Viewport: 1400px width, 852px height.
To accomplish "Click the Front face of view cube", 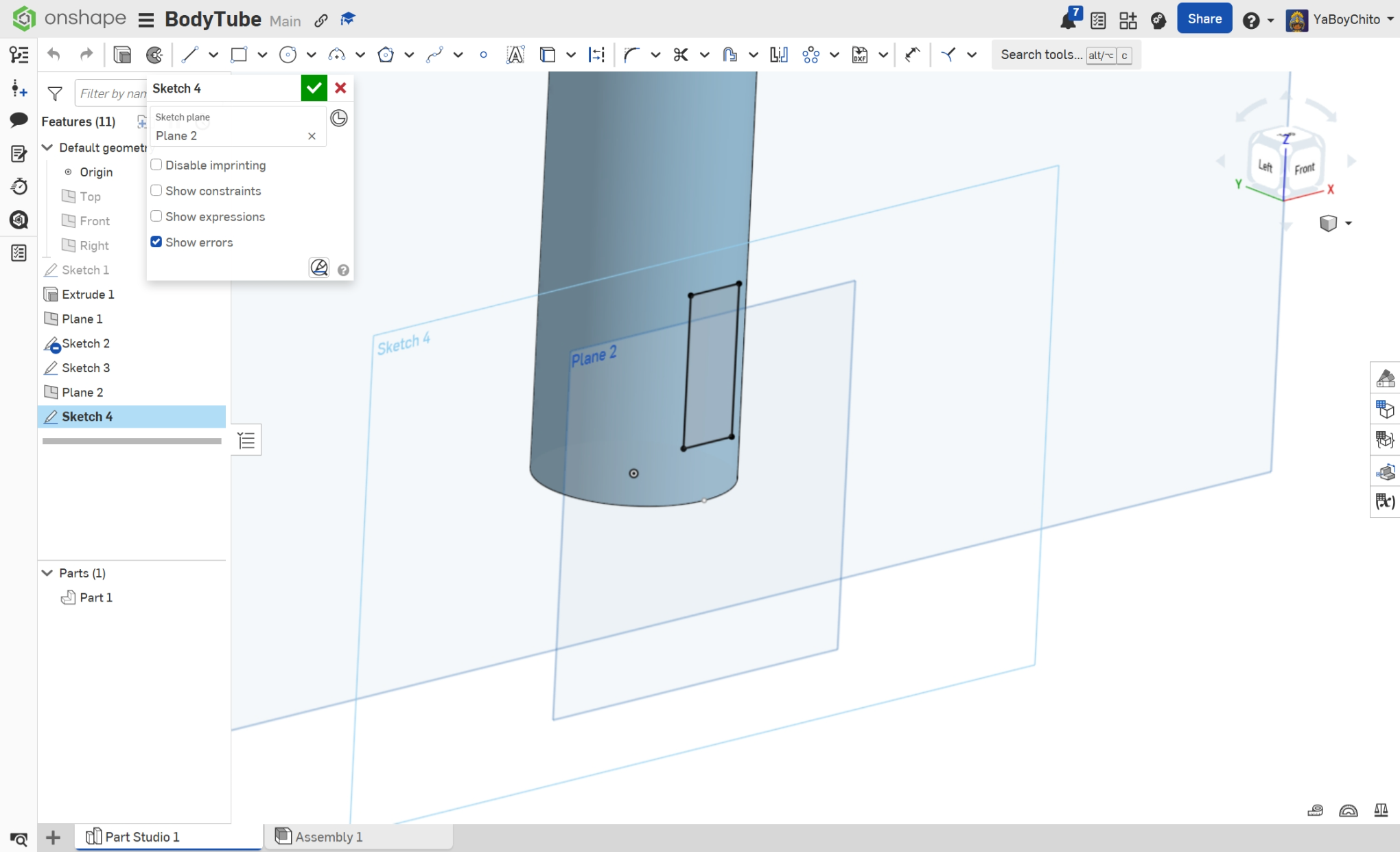I will (1304, 169).
